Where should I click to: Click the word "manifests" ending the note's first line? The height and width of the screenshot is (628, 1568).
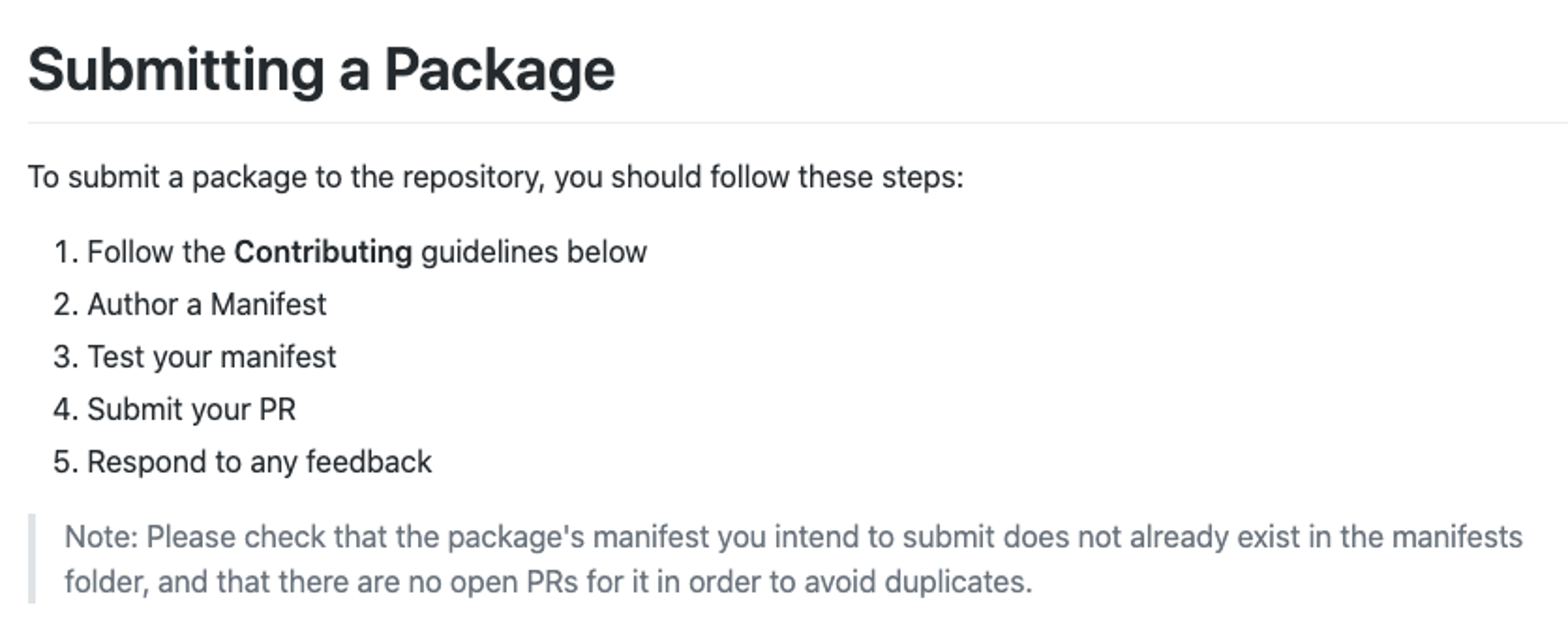pyautogui.click(x=1457, y=537)
